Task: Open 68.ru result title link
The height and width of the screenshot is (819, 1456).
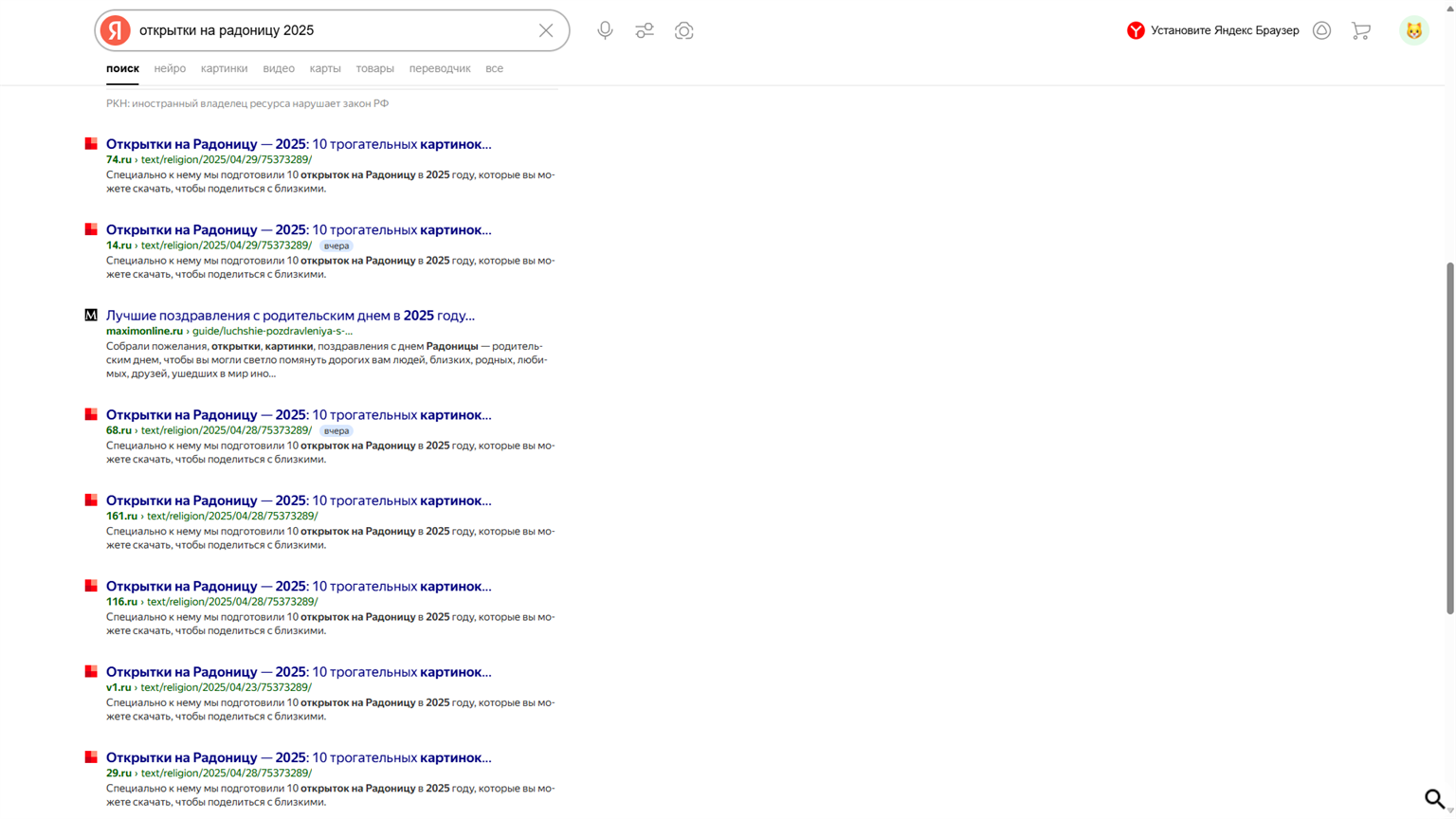Action: pos(299,415)
